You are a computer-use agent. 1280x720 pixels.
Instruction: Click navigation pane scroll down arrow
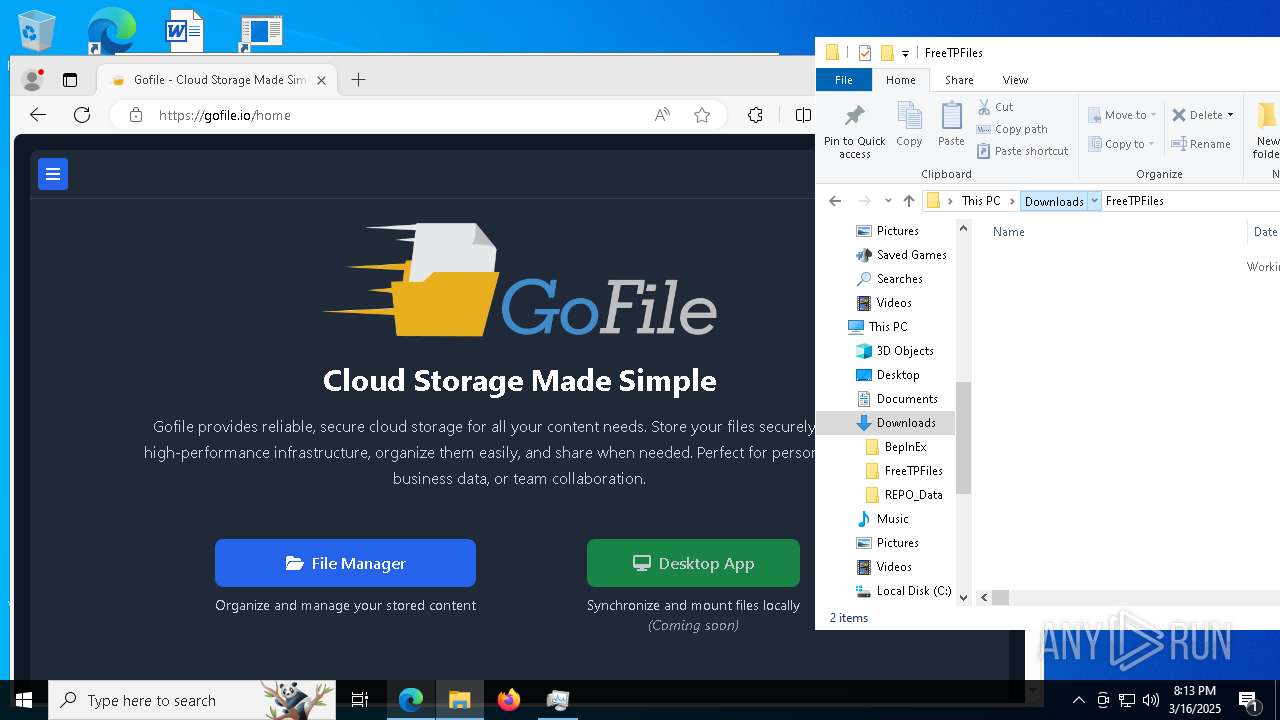point(964,598)
